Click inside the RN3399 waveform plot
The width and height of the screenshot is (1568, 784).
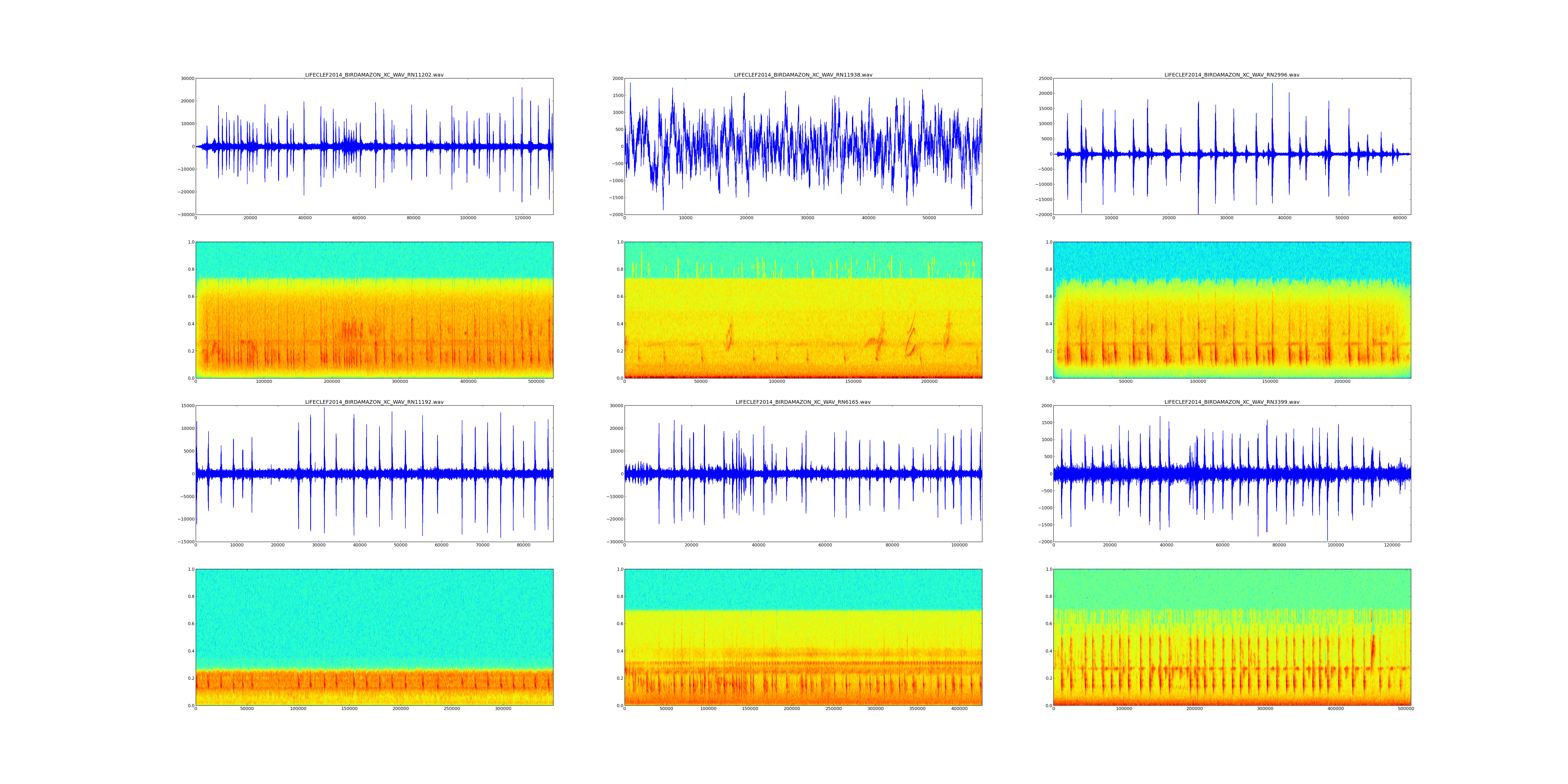click(1231, 474)
